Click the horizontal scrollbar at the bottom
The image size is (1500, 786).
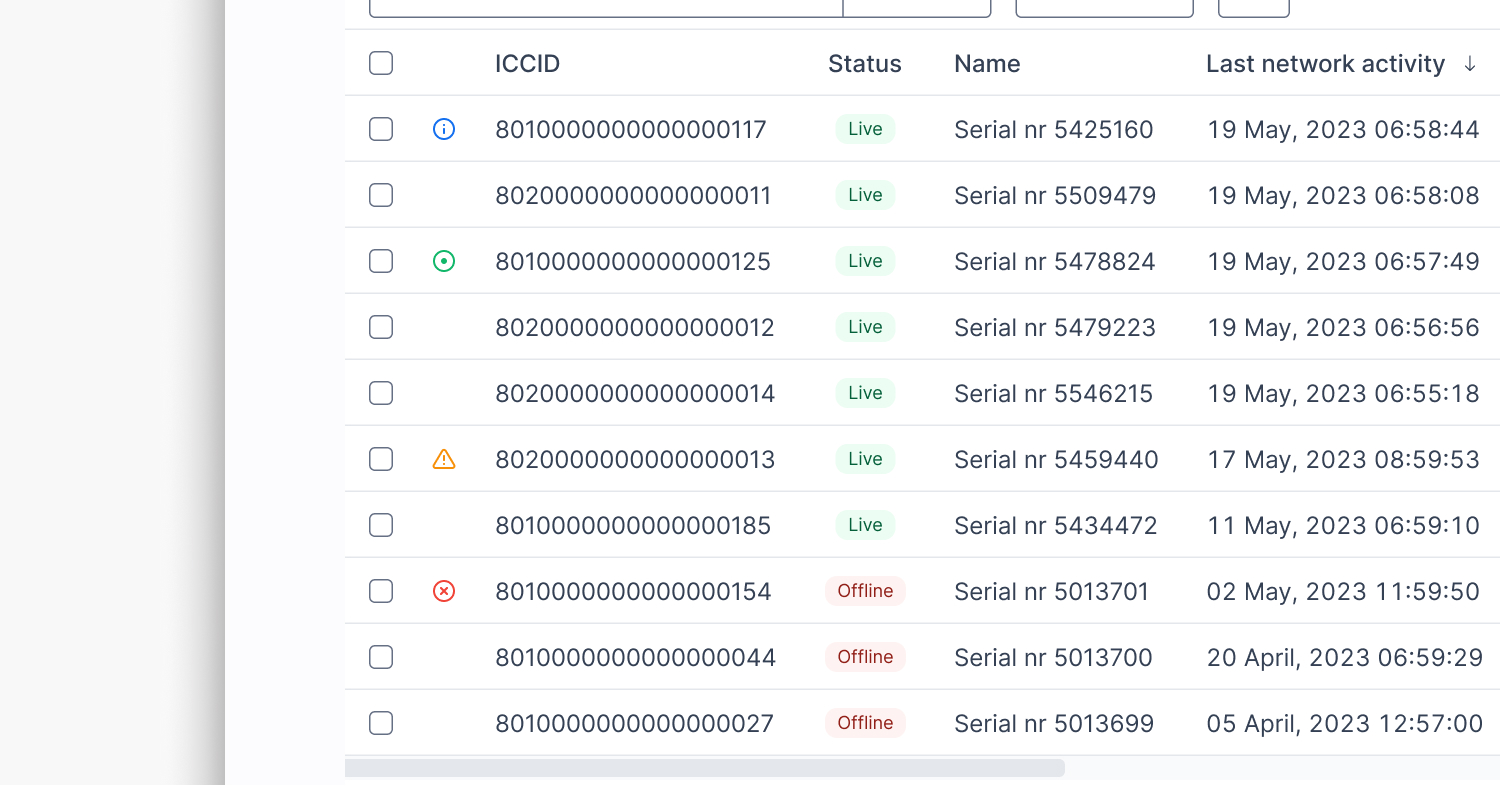pos(705,768)
